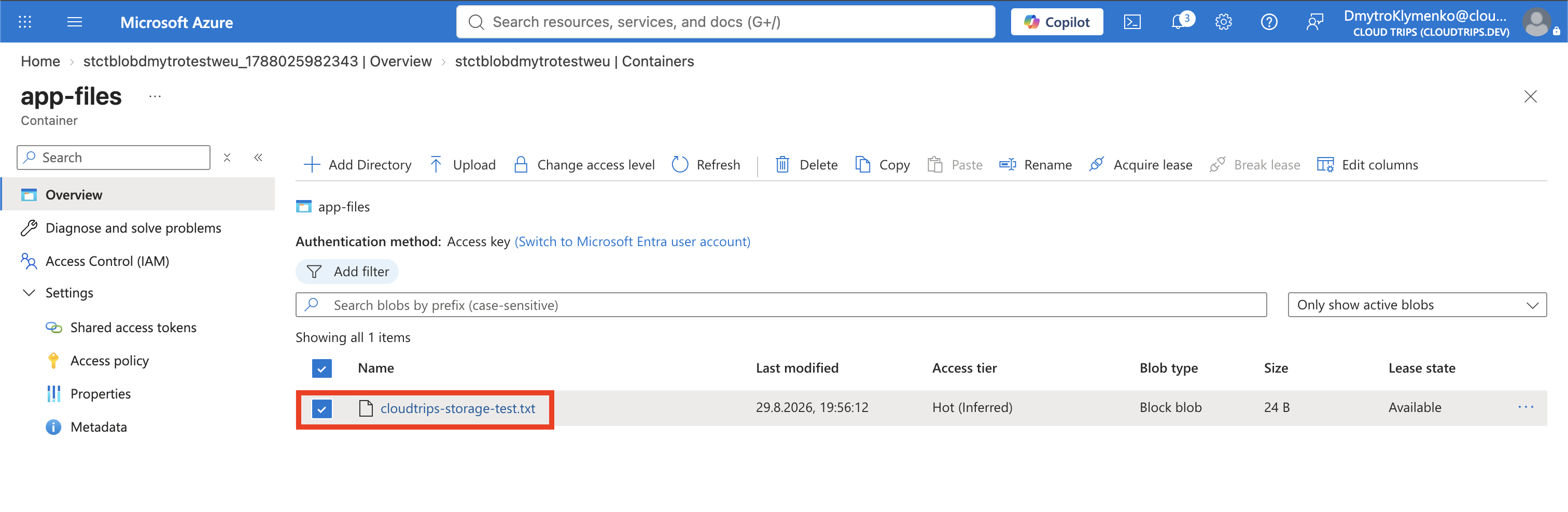Screen dimensions: 1568x512
Task: Open stctblobdmytrotestweu_1788025982343 Overview breadcrumb
Action: [258, 62]
